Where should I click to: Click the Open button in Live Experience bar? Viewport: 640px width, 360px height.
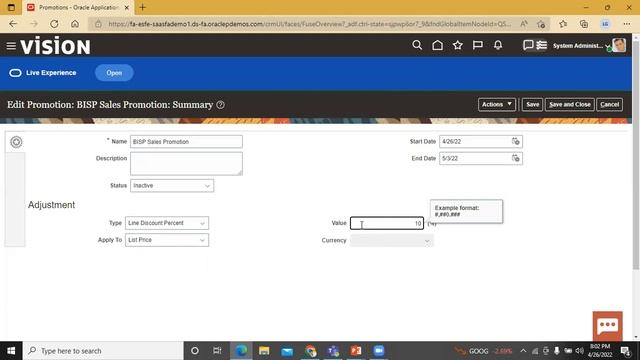coord(114,73)
